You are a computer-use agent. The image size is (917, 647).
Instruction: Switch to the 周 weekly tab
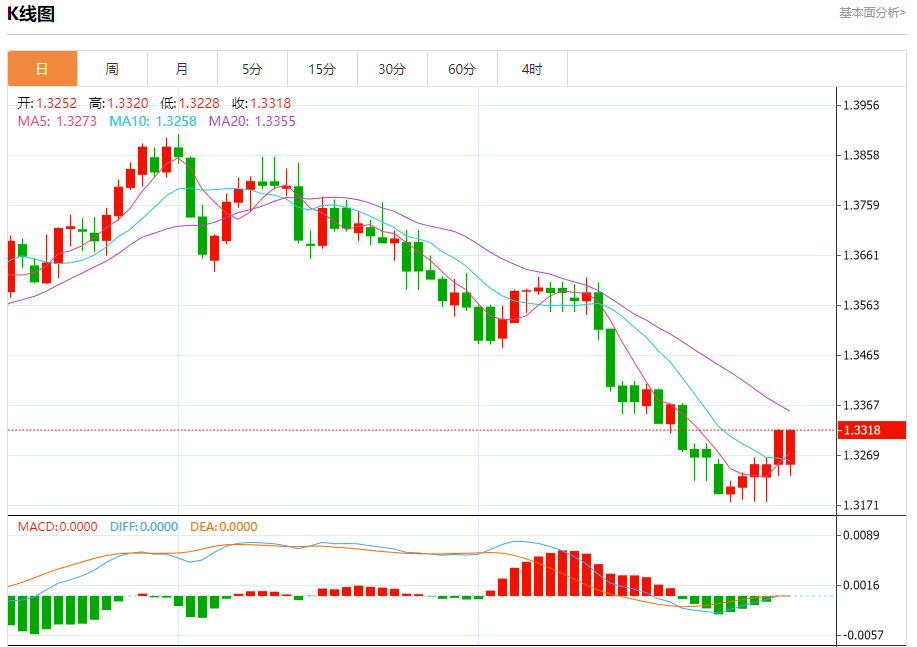pos(112,69)
